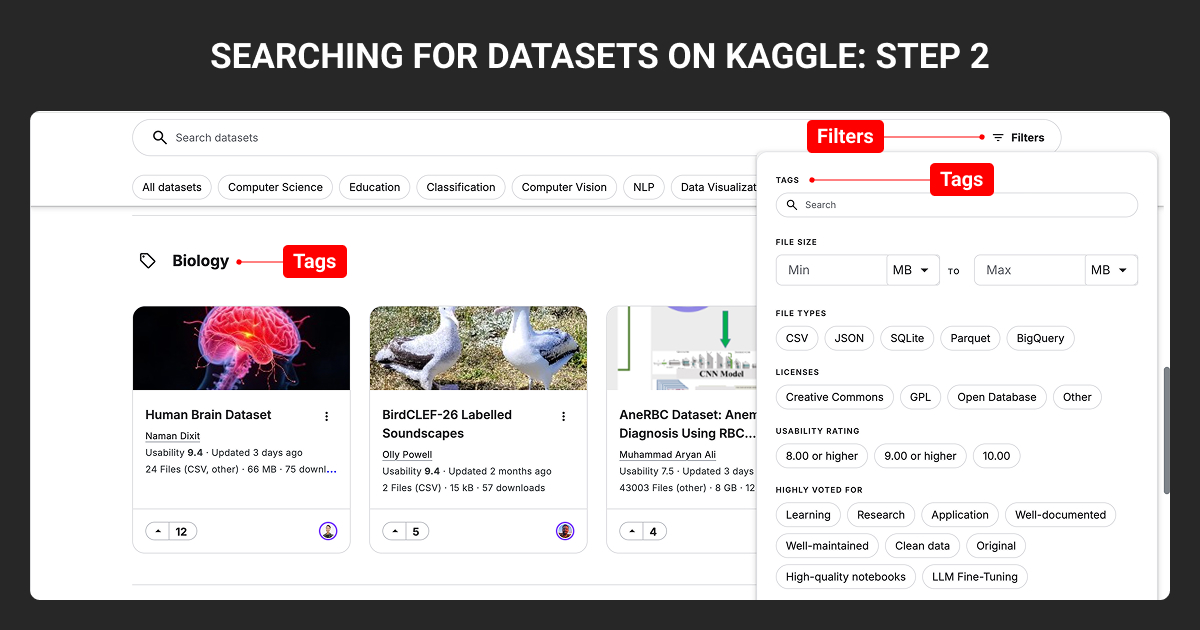Viewport: 1200px width, 630px height.
Task: Toggle the JSON file type filter
Action: (x=849, y=338)
